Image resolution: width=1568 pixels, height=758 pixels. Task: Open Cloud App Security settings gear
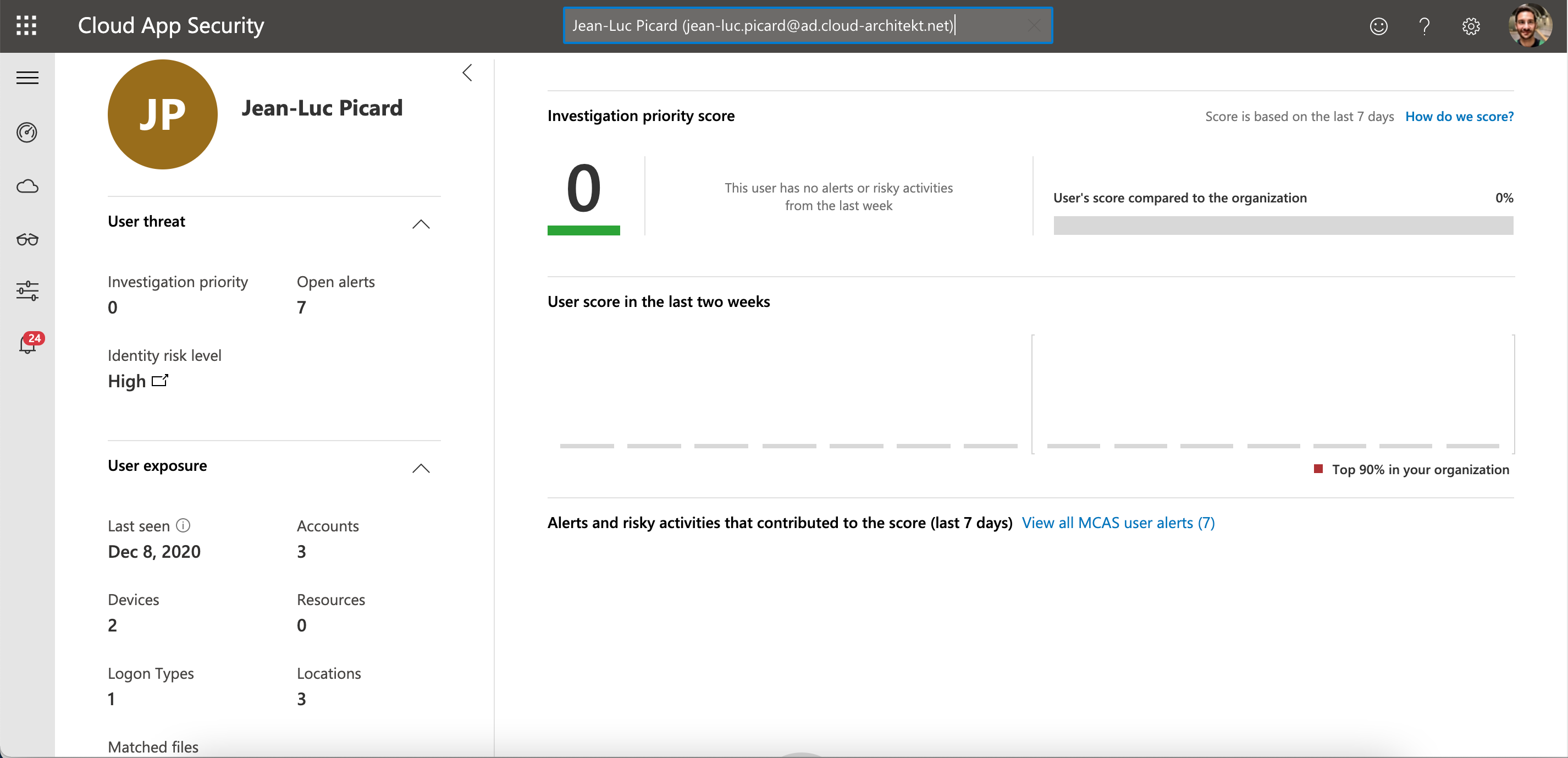tap(1471, 26)
